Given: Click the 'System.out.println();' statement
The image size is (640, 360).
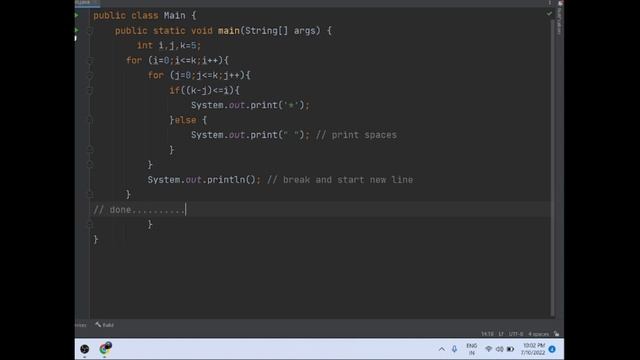Looking at the screenshot, I should point(204,180).
